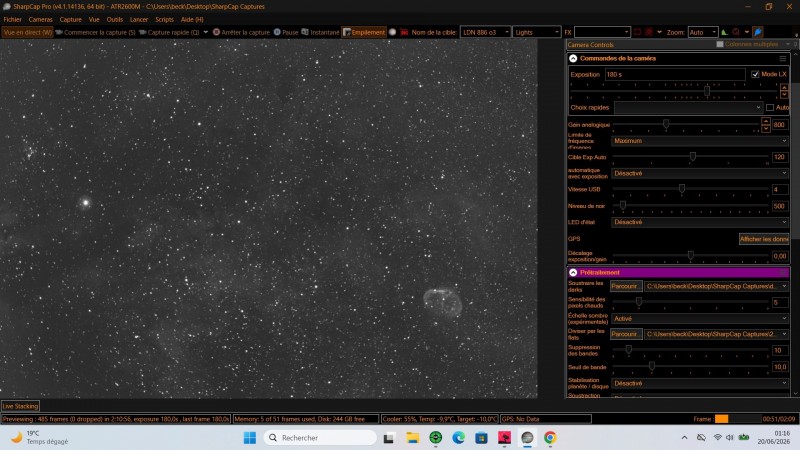The height and width of the screenshot is (450, 800).
Task: Open the Outils menu
Action: point(114,19)
